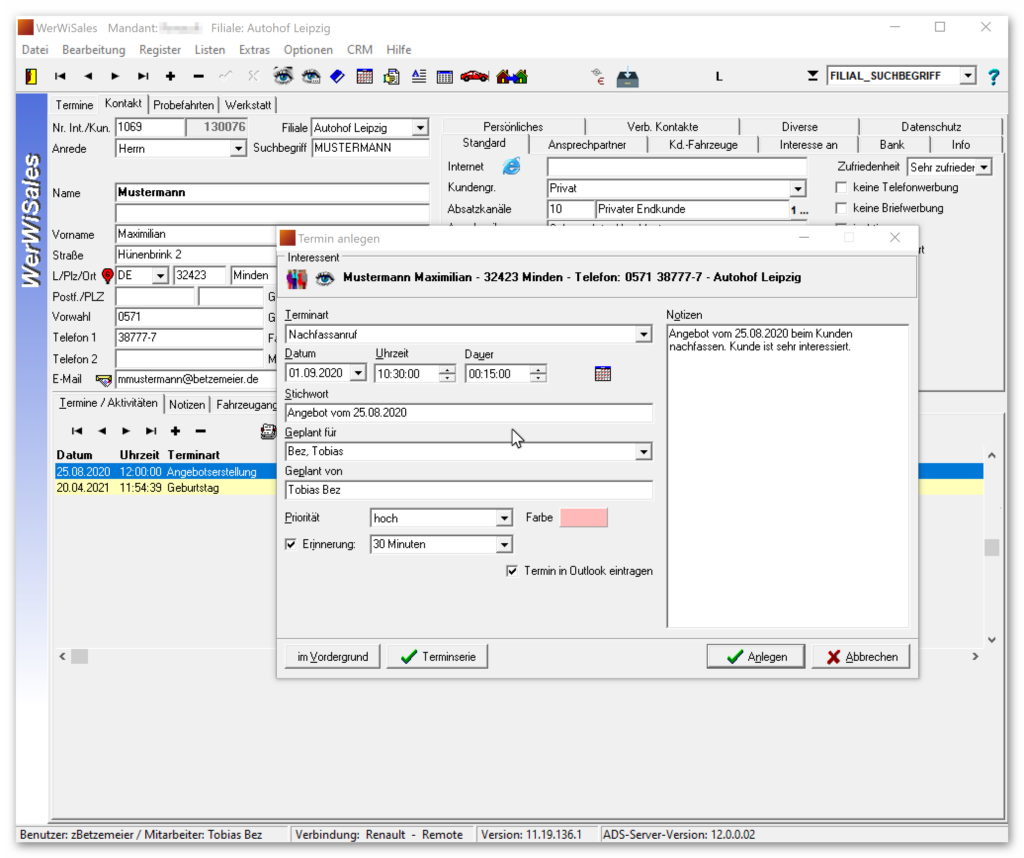
Task: Click into the Stichwort field
Action: click(x=468, y=413)
